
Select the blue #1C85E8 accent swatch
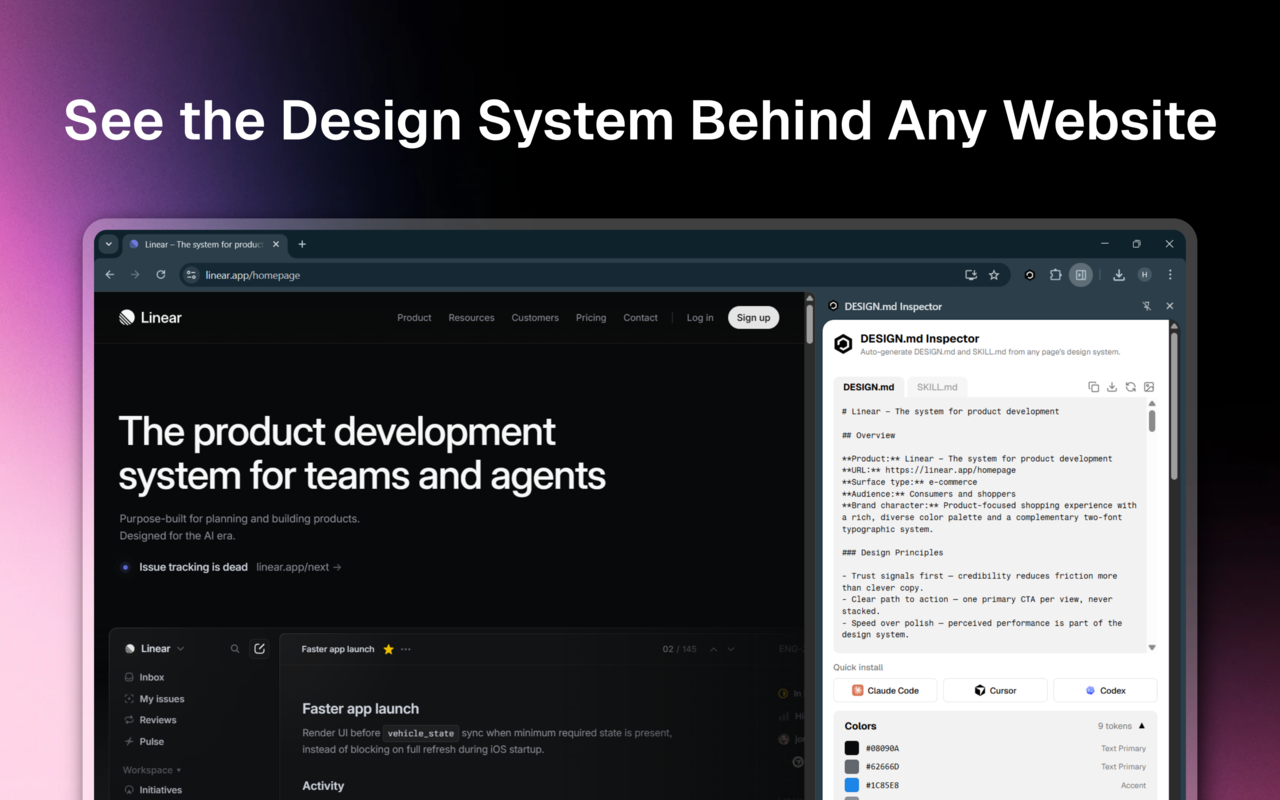(x=852, y=785)
